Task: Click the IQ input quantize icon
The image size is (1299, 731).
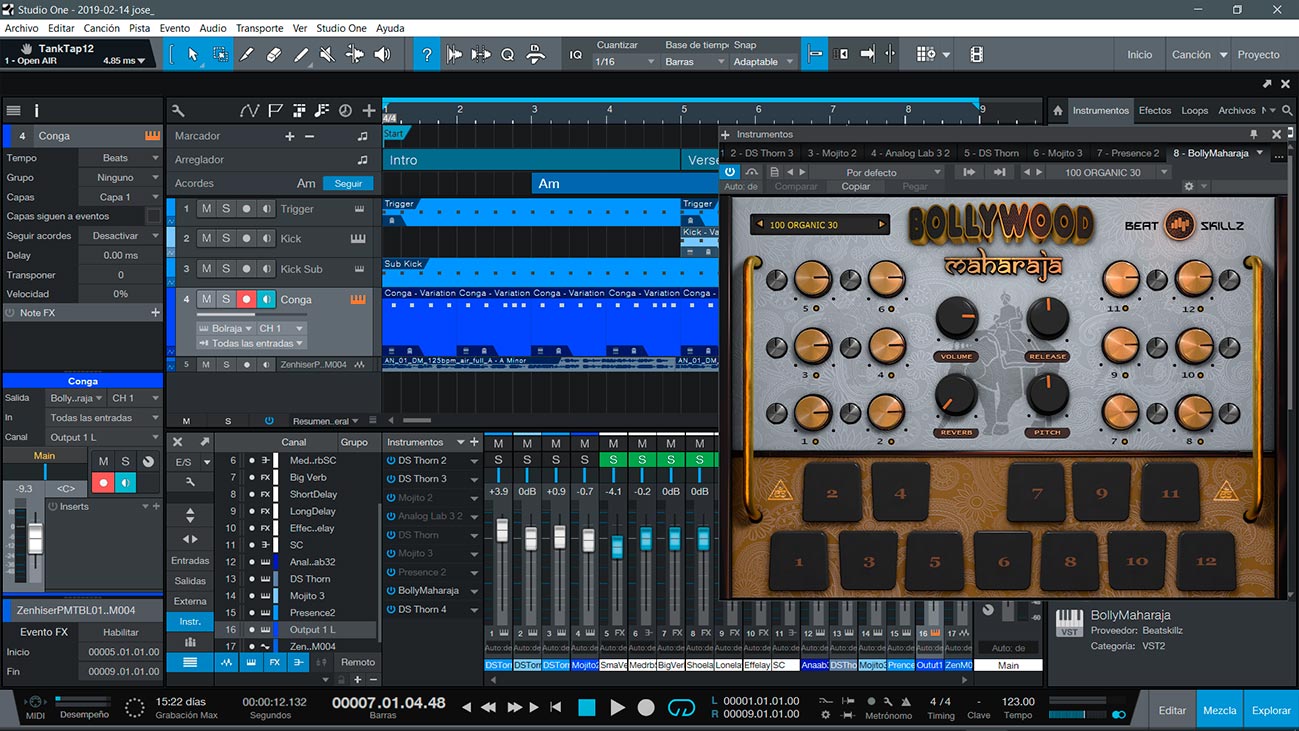Action: point(576,55)
